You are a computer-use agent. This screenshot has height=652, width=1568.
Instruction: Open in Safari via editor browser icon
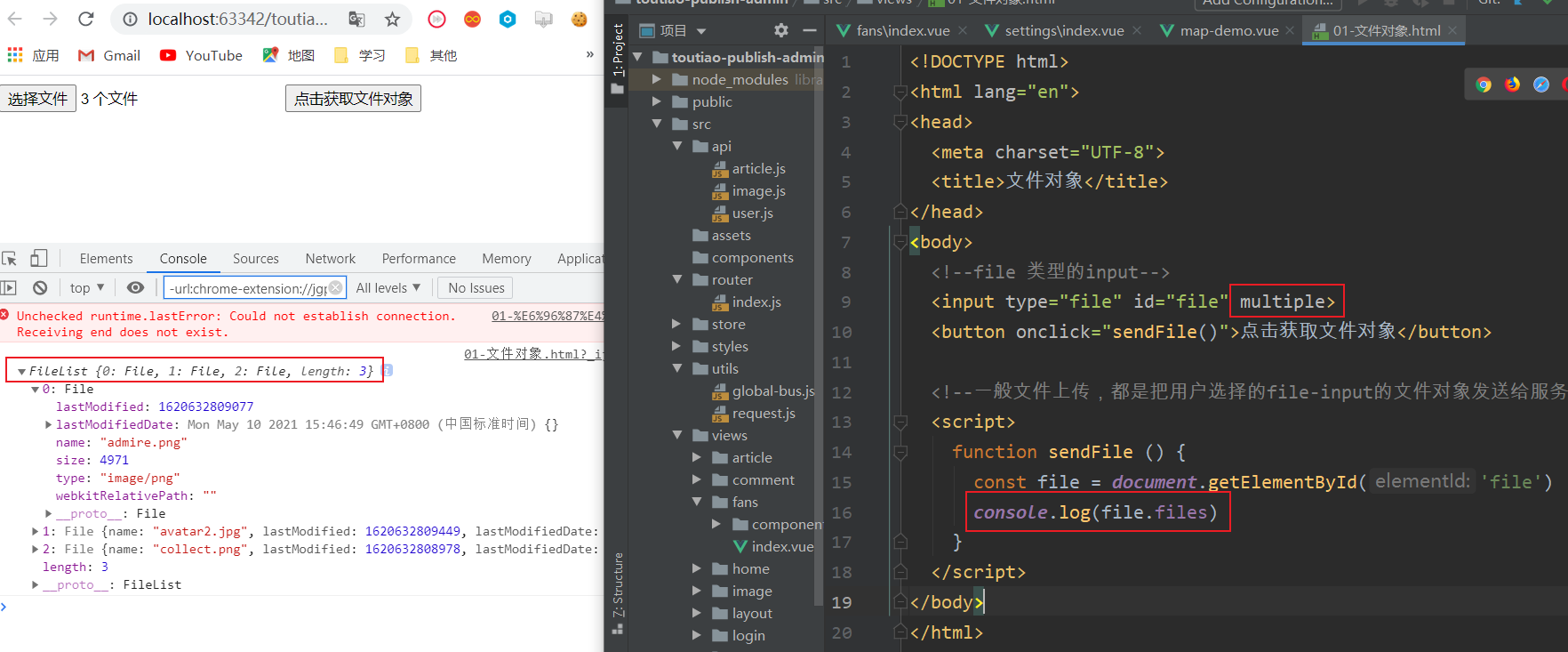point(1541,85)
